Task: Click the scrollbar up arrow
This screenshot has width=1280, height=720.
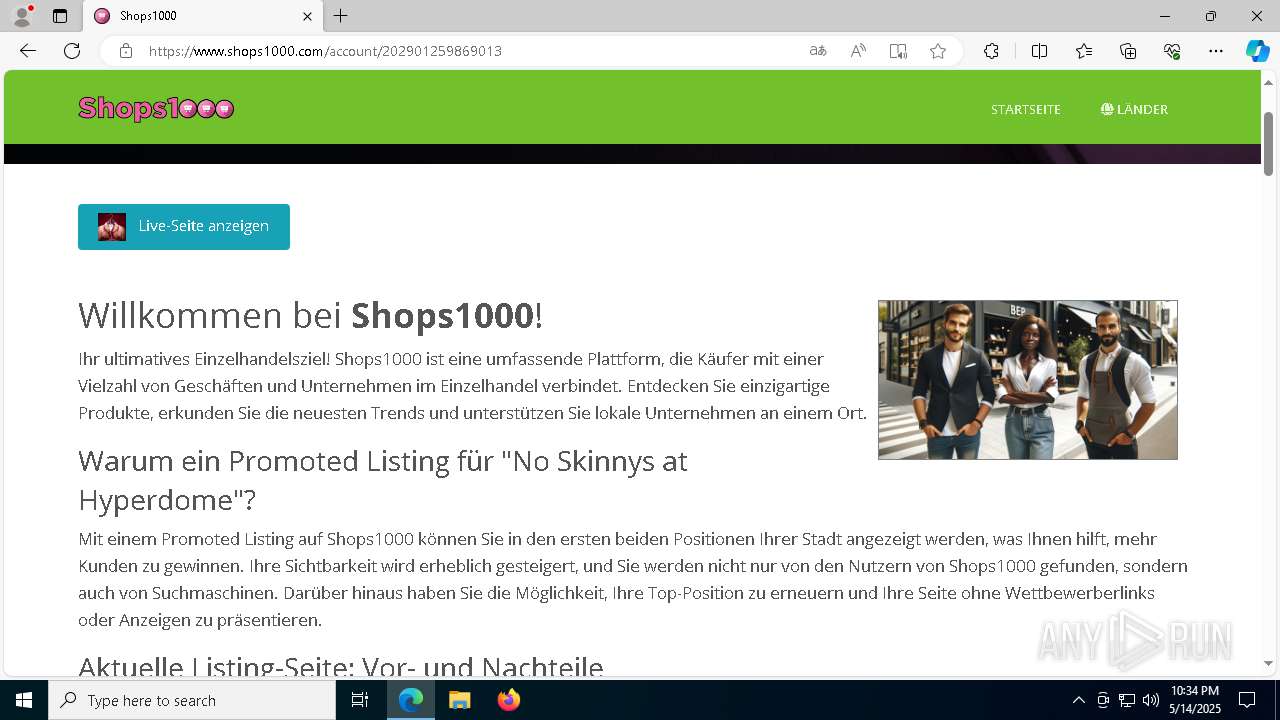Action: tap(1269, 82)
